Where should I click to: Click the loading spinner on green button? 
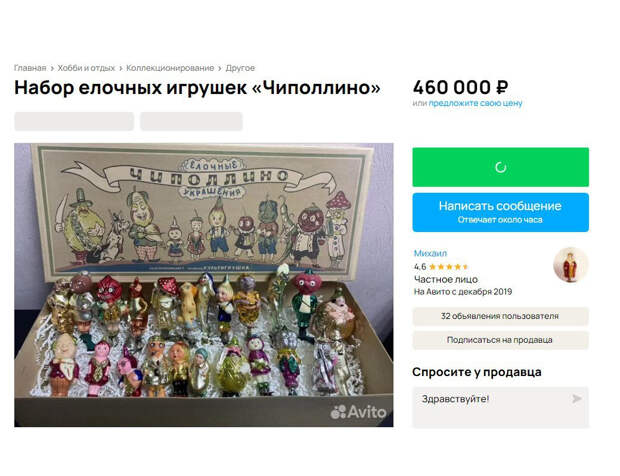tap(501, 168)
